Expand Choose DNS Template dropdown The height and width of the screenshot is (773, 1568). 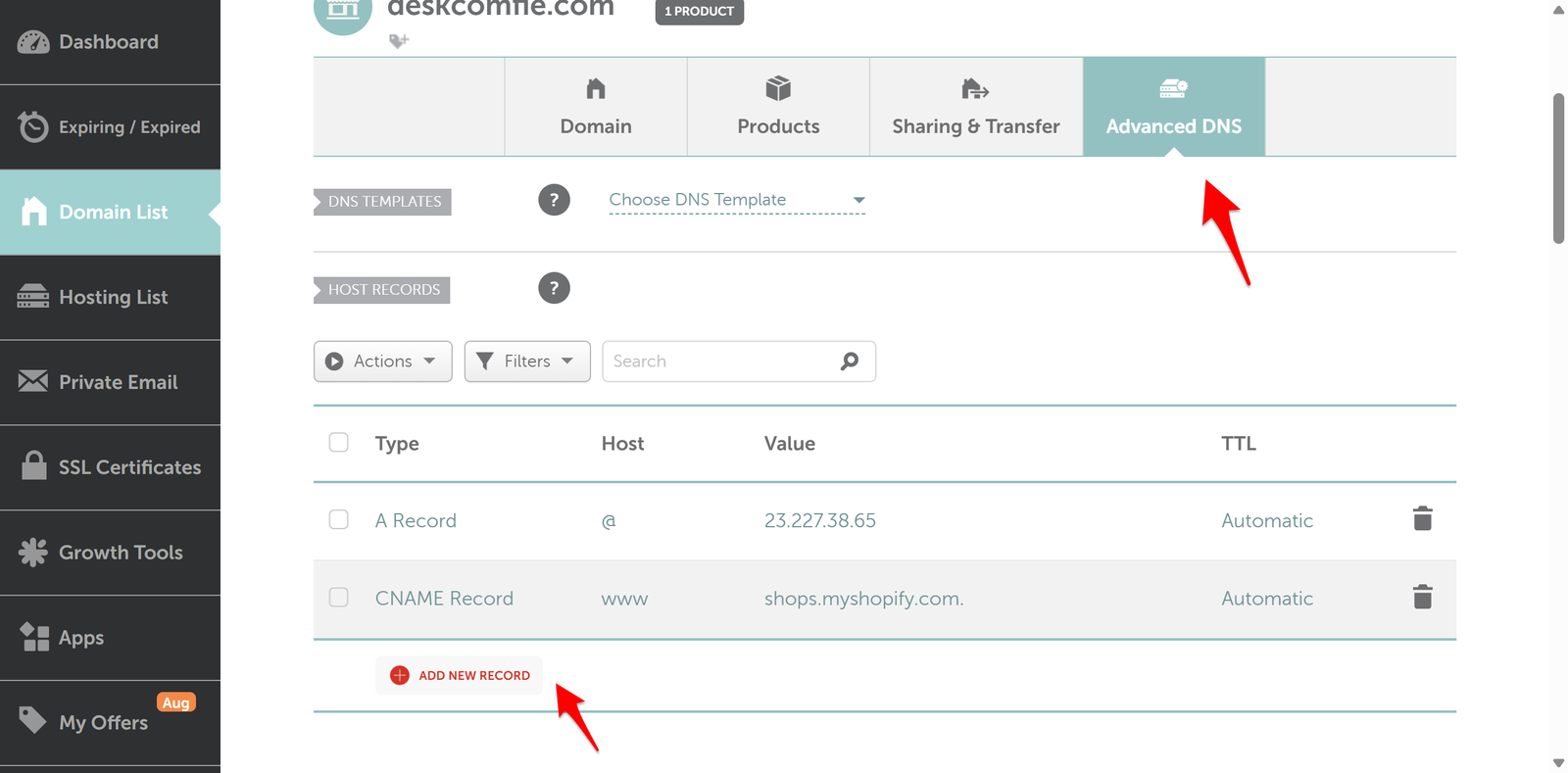(737, 200)
